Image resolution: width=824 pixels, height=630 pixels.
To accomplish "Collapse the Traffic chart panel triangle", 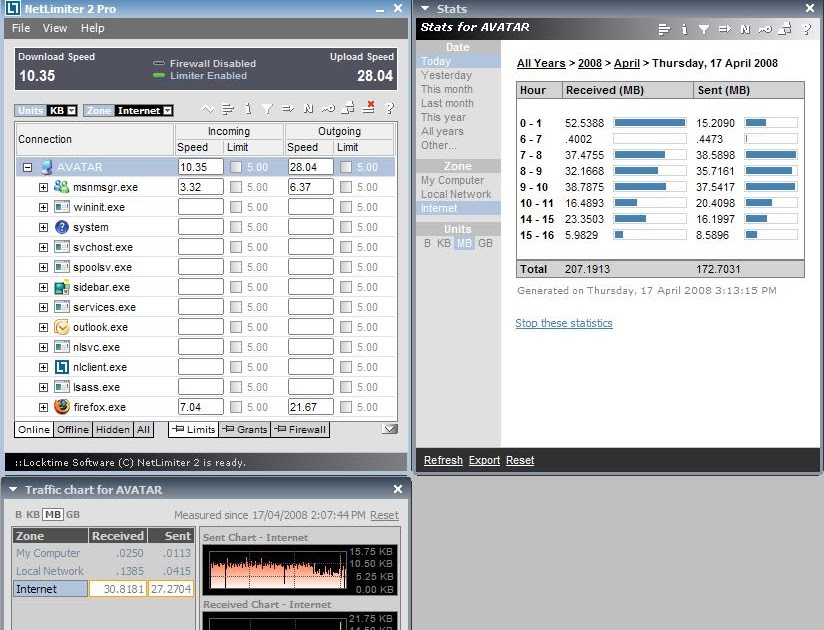I will [13, 489].
